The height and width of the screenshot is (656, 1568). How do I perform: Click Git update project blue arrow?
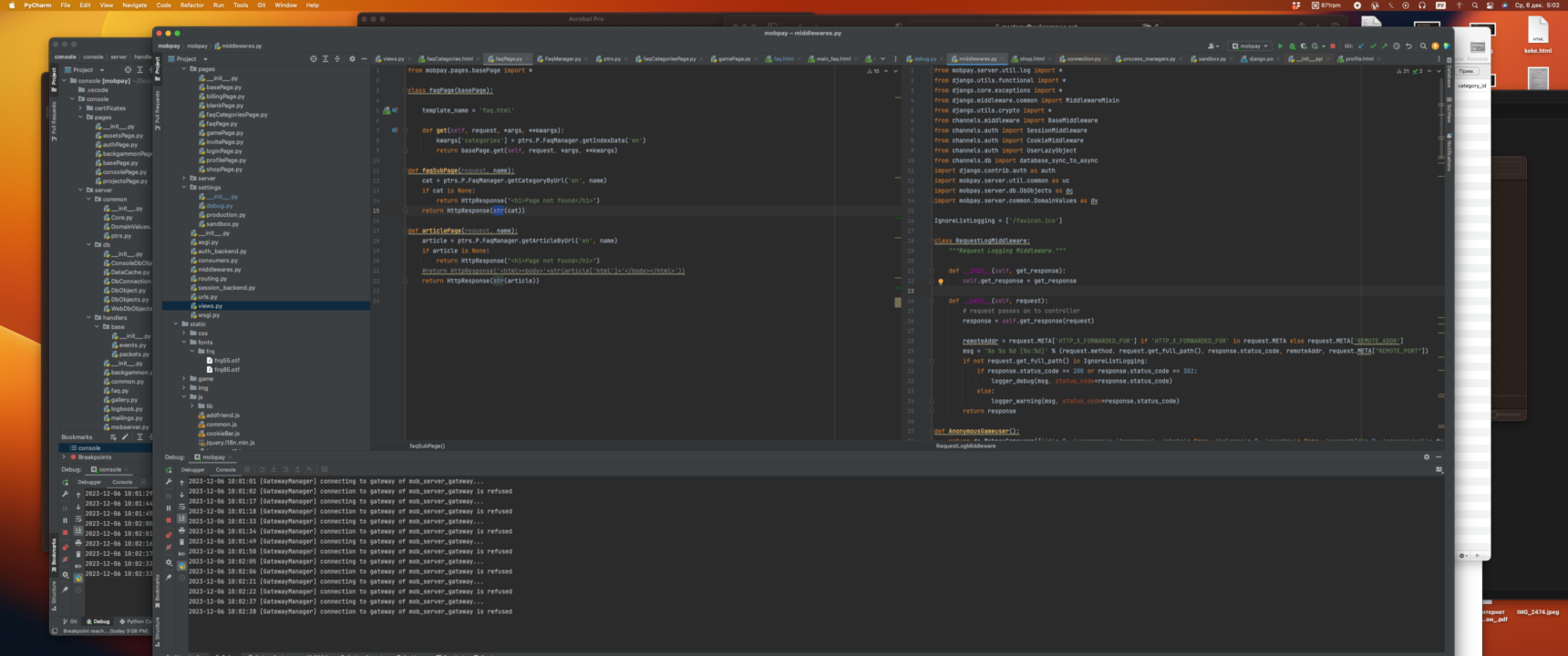tap(1361, 46)
